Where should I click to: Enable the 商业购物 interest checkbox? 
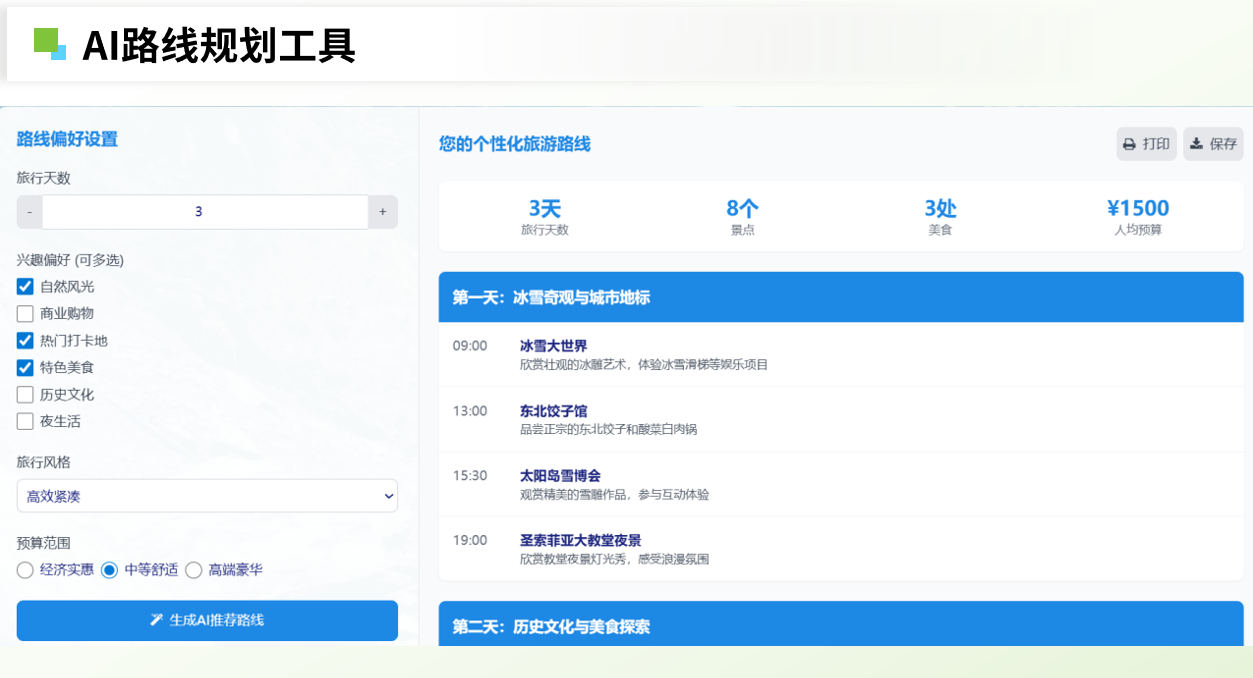[22, 313]
